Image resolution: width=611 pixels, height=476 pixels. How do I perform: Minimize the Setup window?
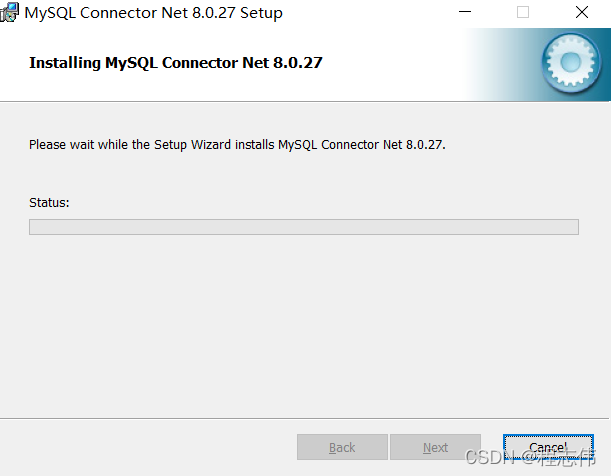(x=465, y=12)
